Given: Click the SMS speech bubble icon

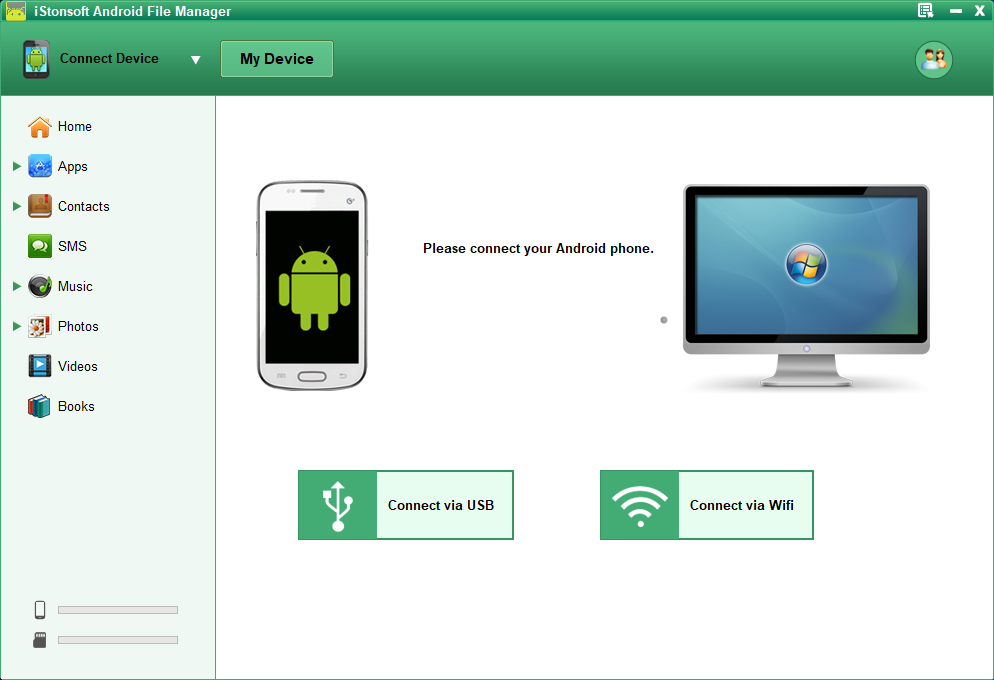Looking at the screenshot, I should pos(39,246).
